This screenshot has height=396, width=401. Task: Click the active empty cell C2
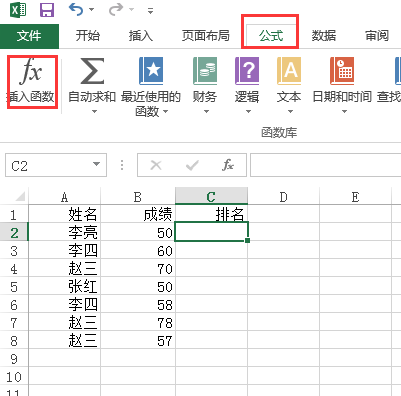click(x=211, y=231)
